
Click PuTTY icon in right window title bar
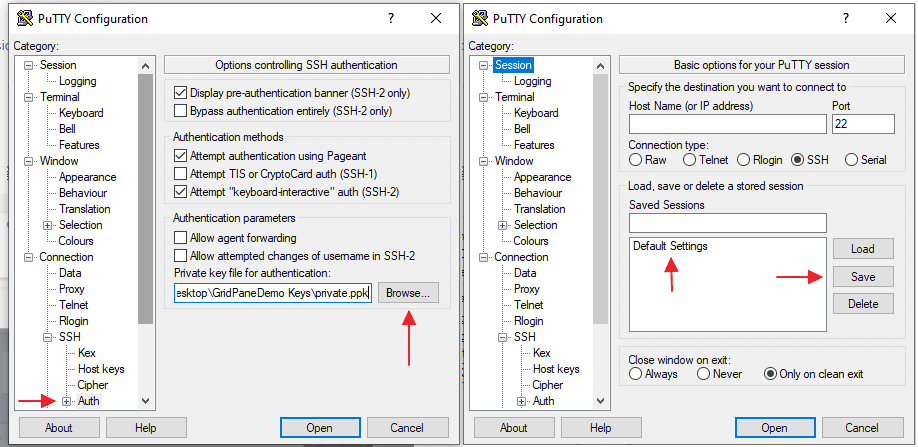pos(479,19)
